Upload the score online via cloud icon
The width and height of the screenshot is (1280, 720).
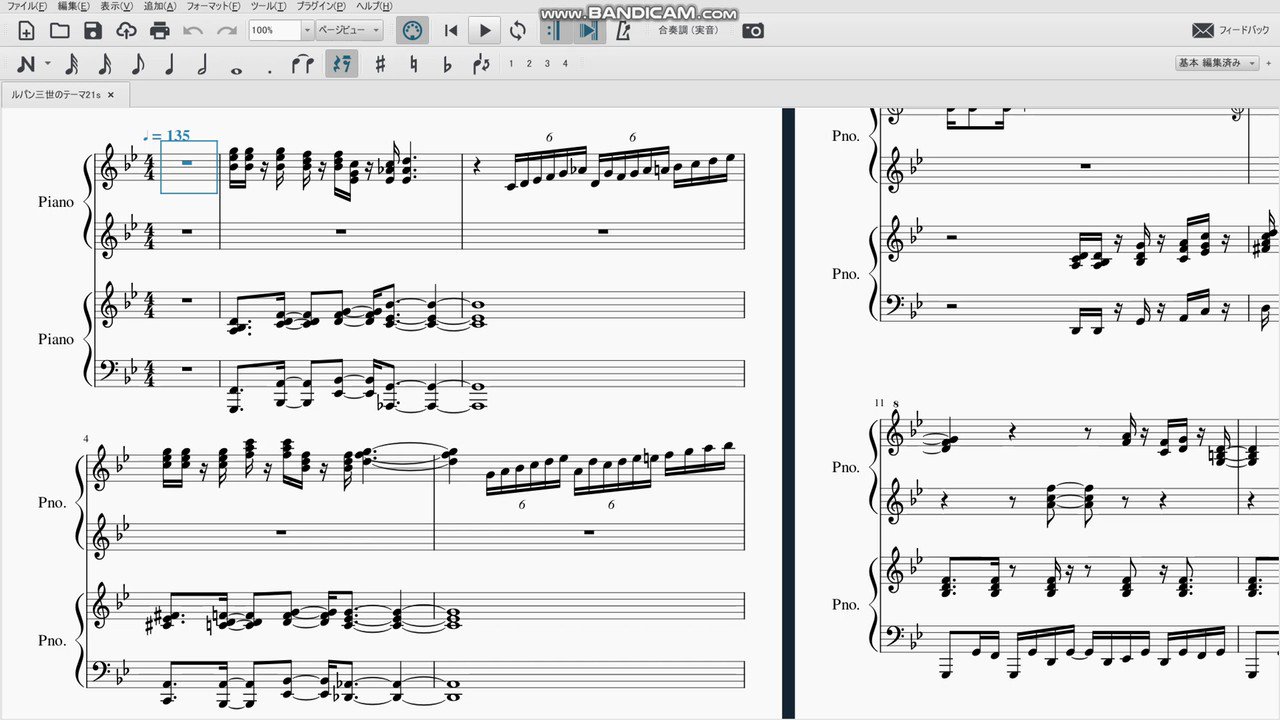click(126, 30)
